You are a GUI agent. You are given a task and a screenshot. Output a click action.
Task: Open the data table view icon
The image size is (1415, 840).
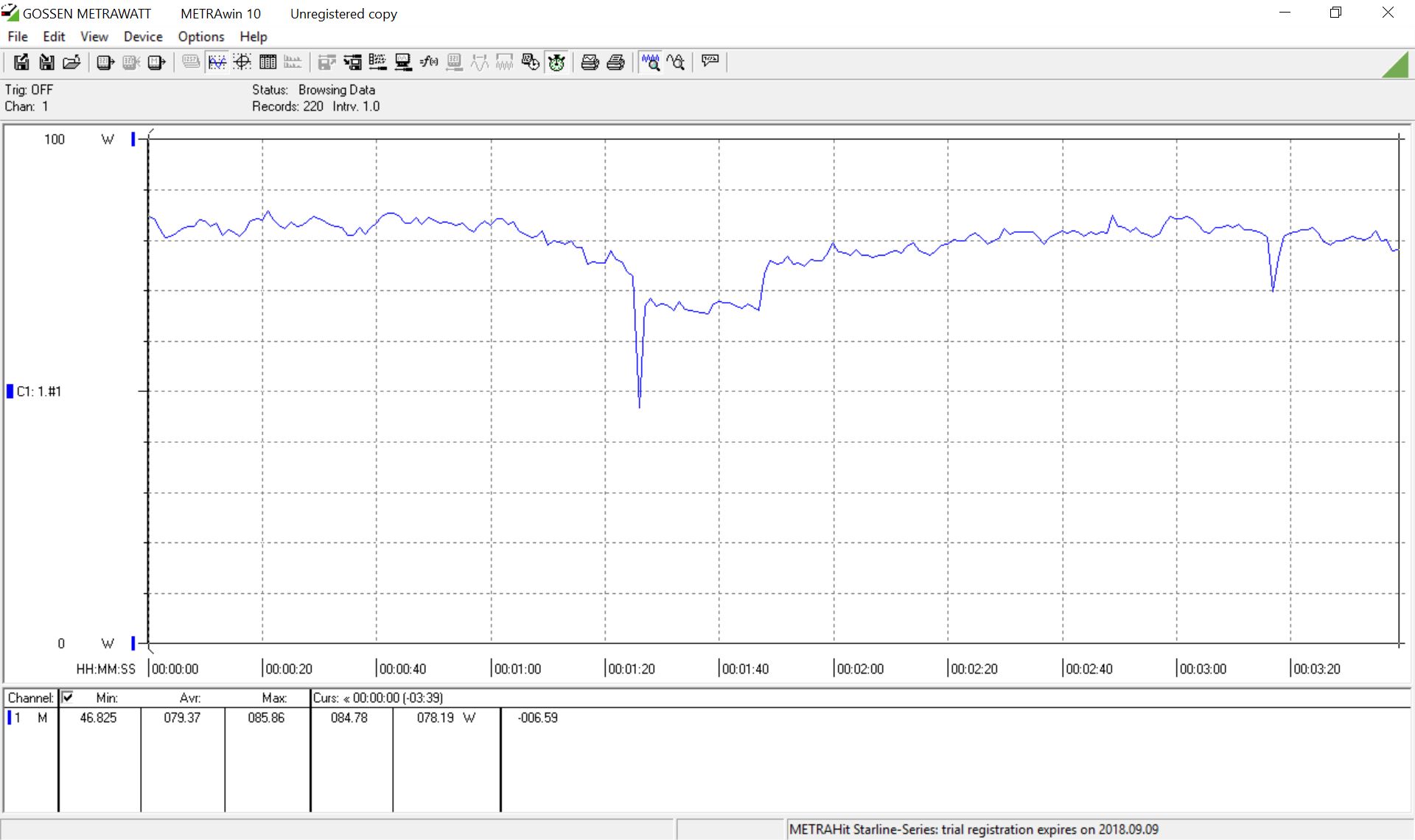[x=268, y=63]
